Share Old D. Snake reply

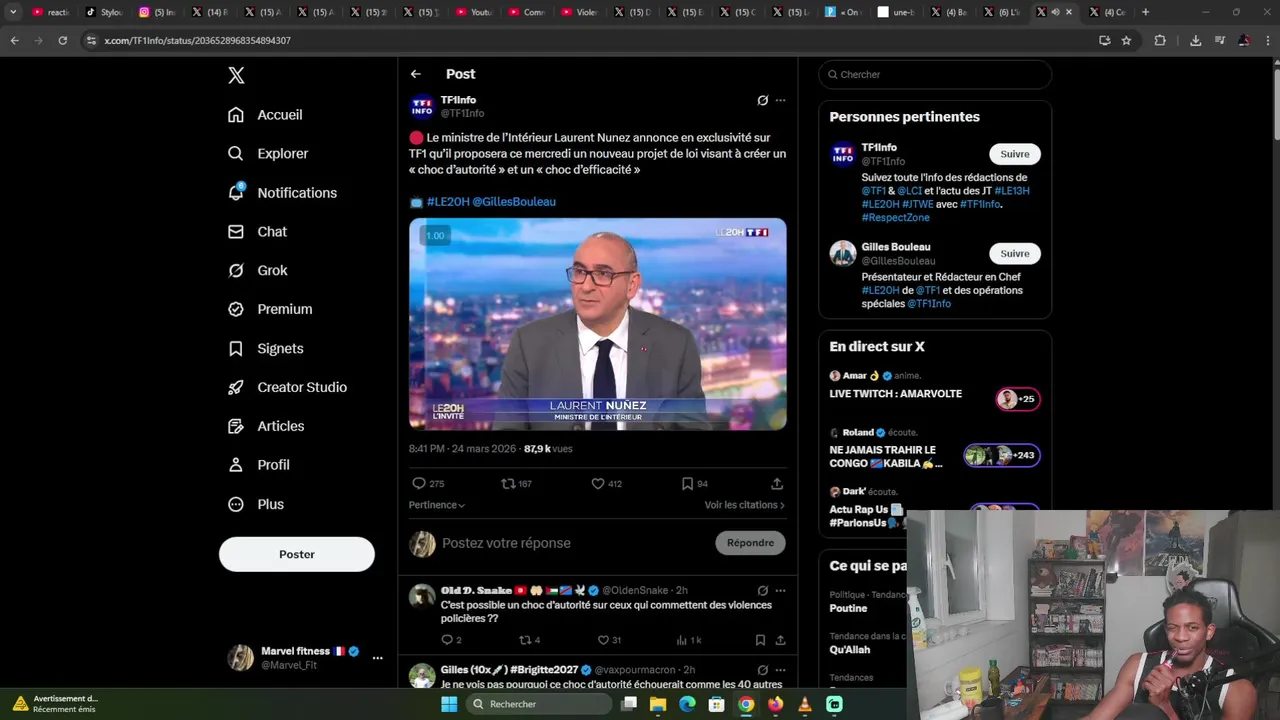[781, 640]
